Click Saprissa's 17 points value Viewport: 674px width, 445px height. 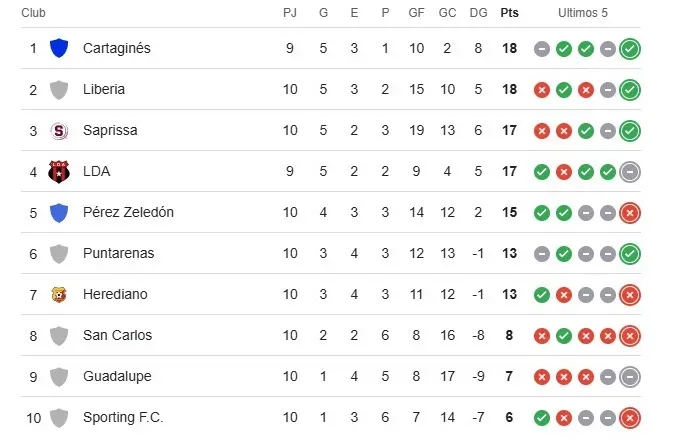tap(509, 130)
